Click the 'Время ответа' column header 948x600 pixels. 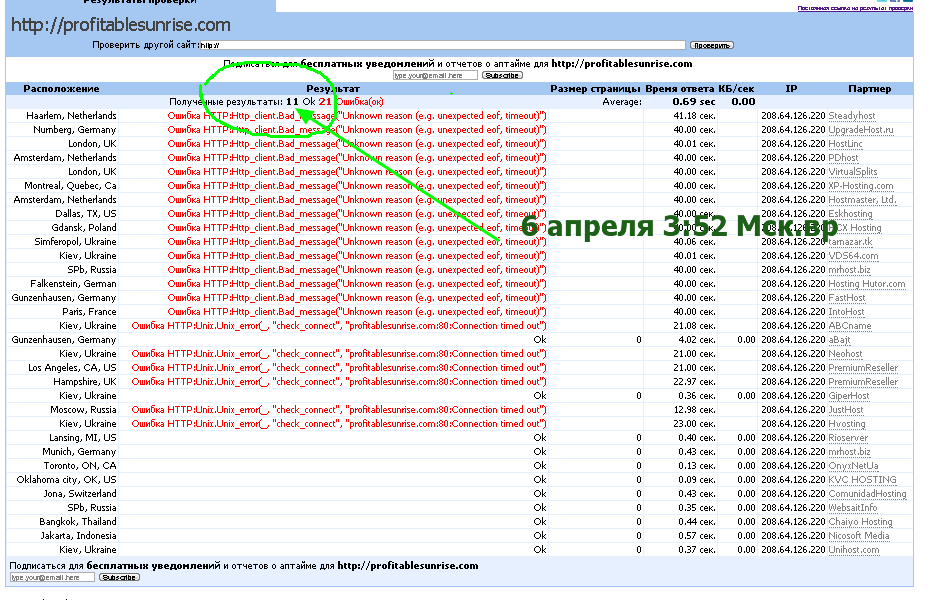point(680,89)
